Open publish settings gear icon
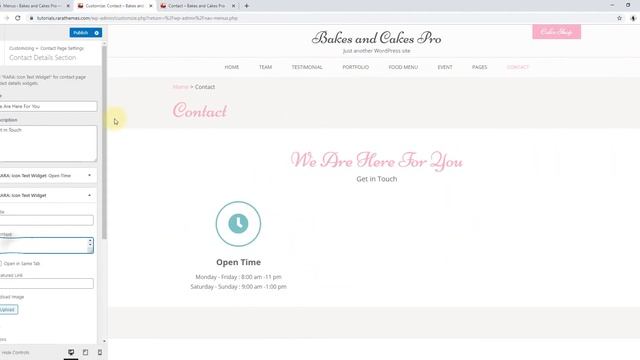This screenshot has height=360, width=640. click(97, 33)
